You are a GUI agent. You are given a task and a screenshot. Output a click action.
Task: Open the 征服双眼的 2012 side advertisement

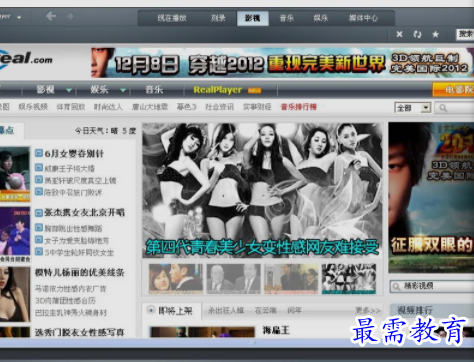click(x=431, y=198)
